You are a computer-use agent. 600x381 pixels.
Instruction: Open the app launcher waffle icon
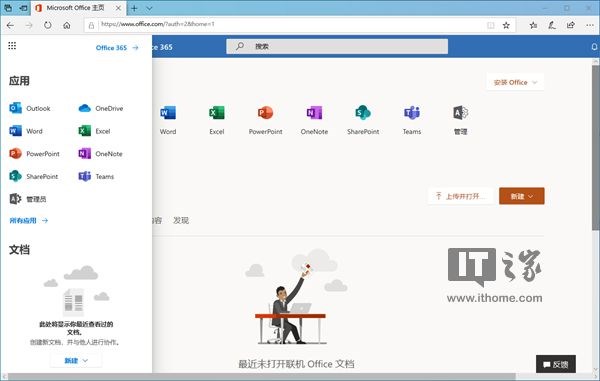tap(12, 46)
